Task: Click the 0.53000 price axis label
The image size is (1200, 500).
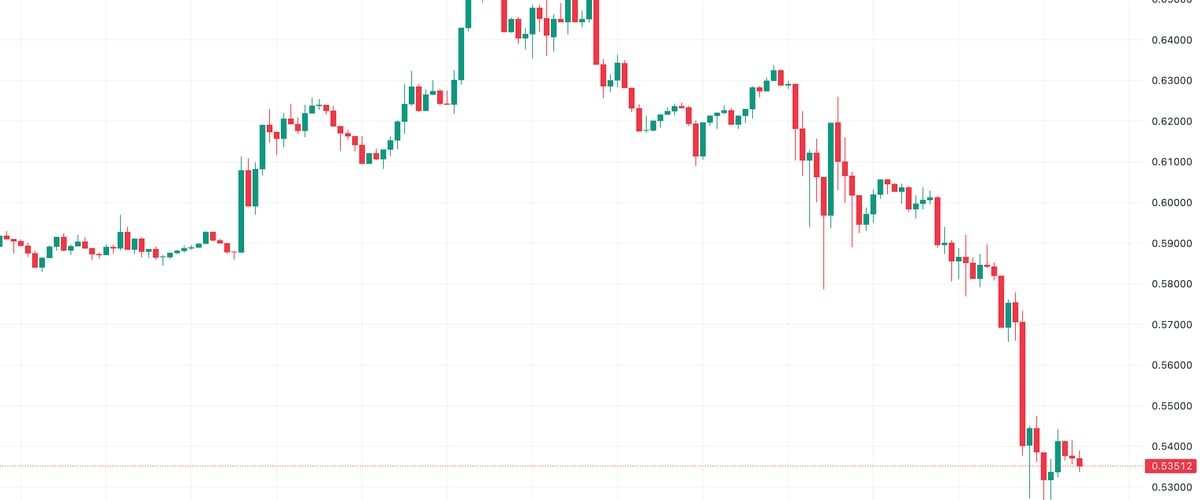Action: [x=1171, y=487]
